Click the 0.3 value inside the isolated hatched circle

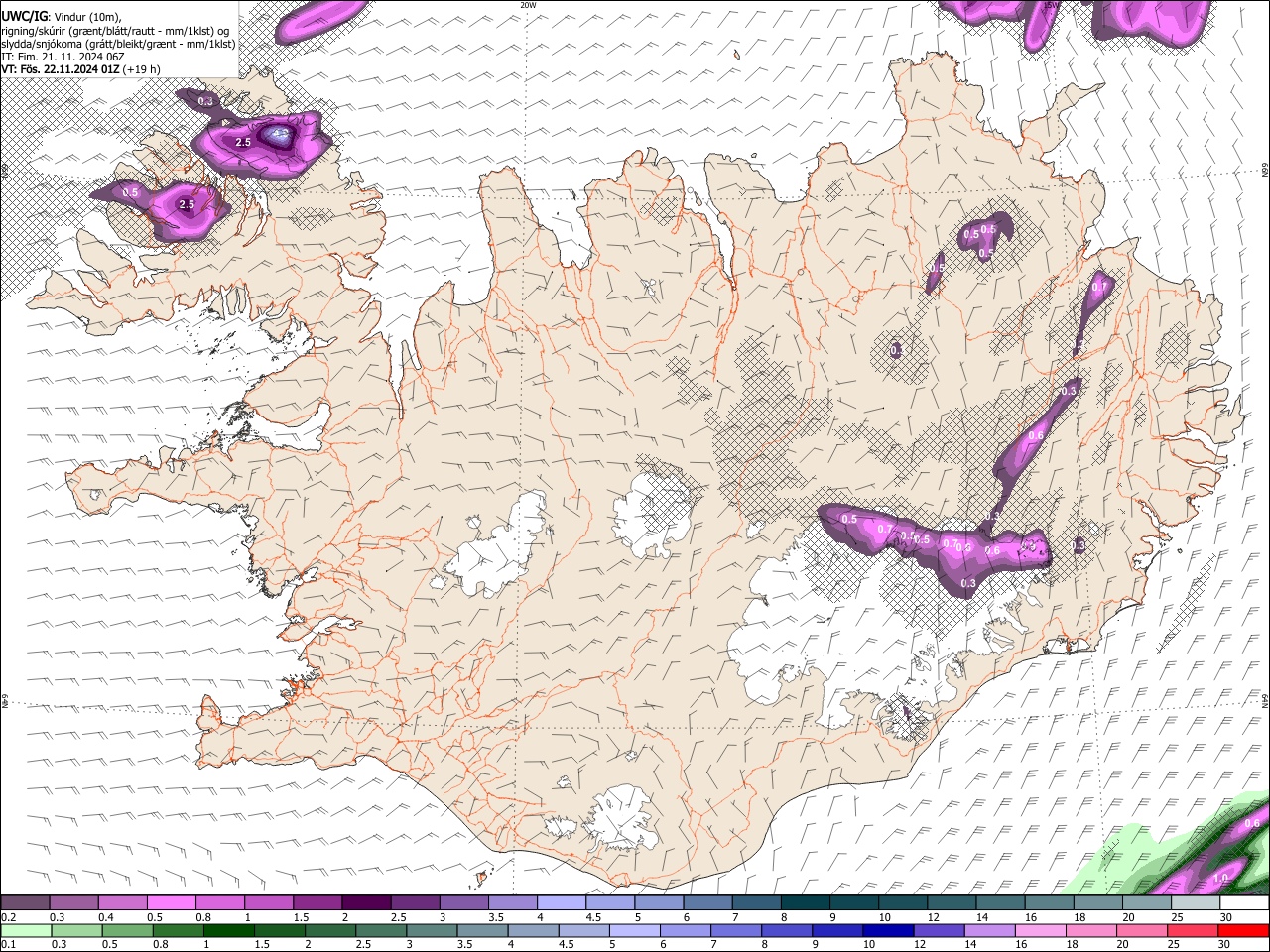point(896,350)
